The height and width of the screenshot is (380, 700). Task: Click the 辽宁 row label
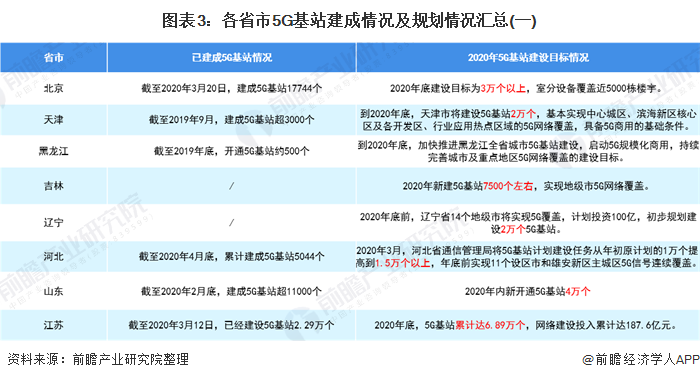click(54, 222)
